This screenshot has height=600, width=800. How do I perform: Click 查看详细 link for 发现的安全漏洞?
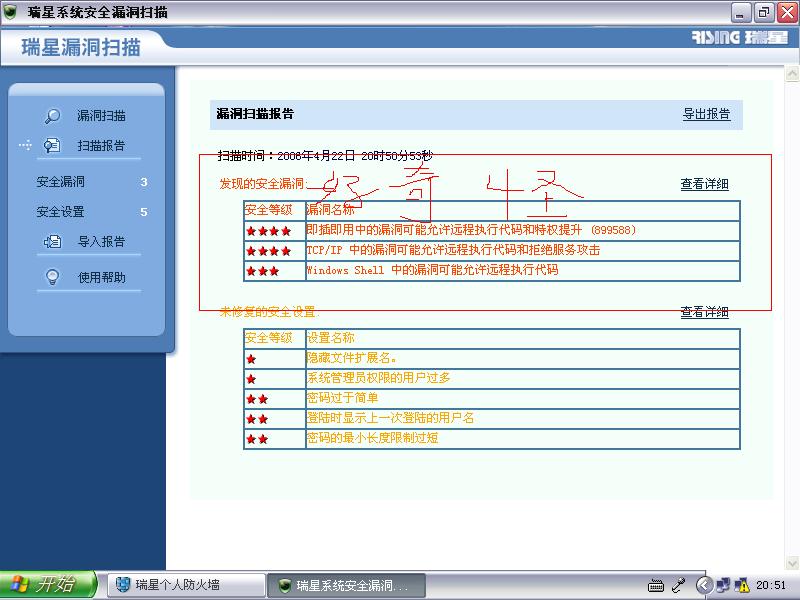tap(705, 184)
